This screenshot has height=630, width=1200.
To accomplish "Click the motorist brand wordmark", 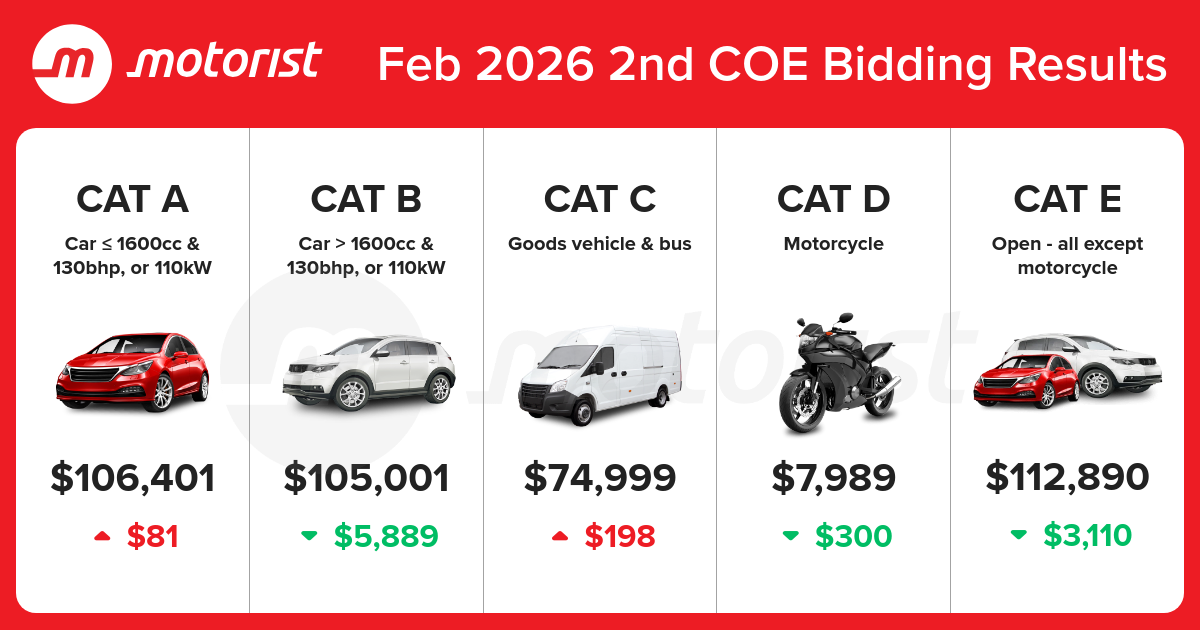I will pos(225,62).
